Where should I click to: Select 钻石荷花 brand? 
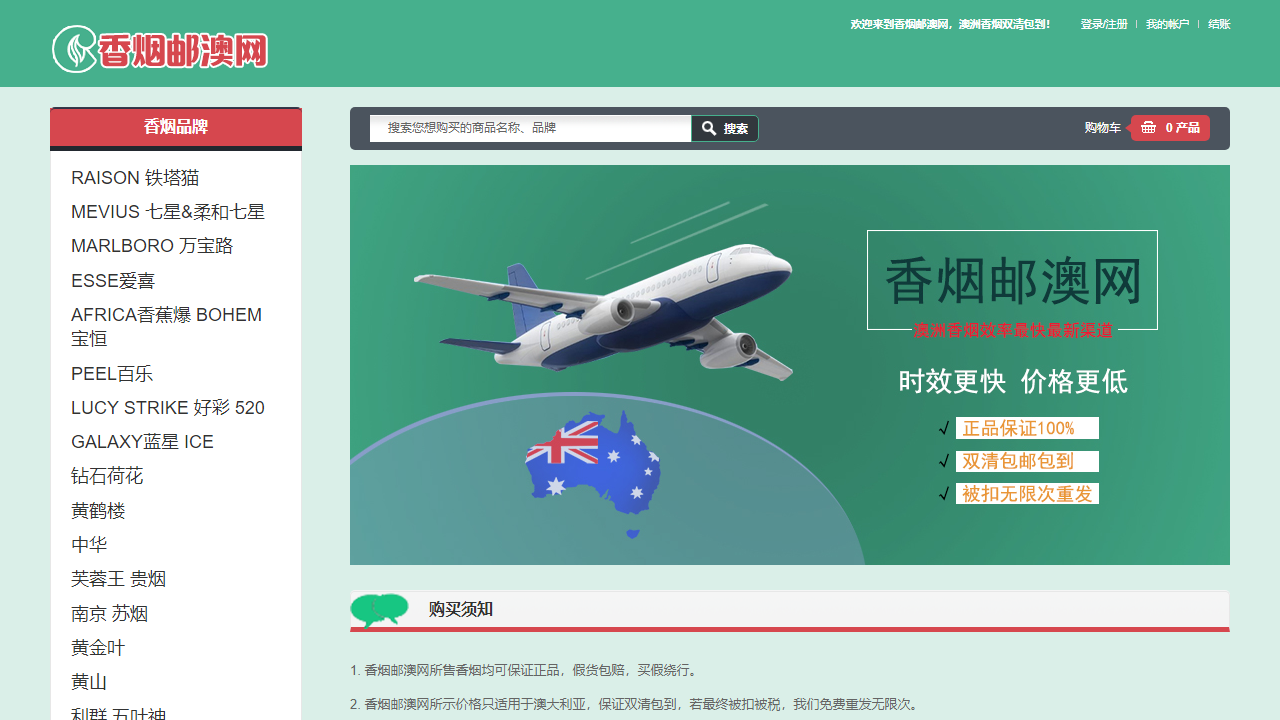[107, 476]
